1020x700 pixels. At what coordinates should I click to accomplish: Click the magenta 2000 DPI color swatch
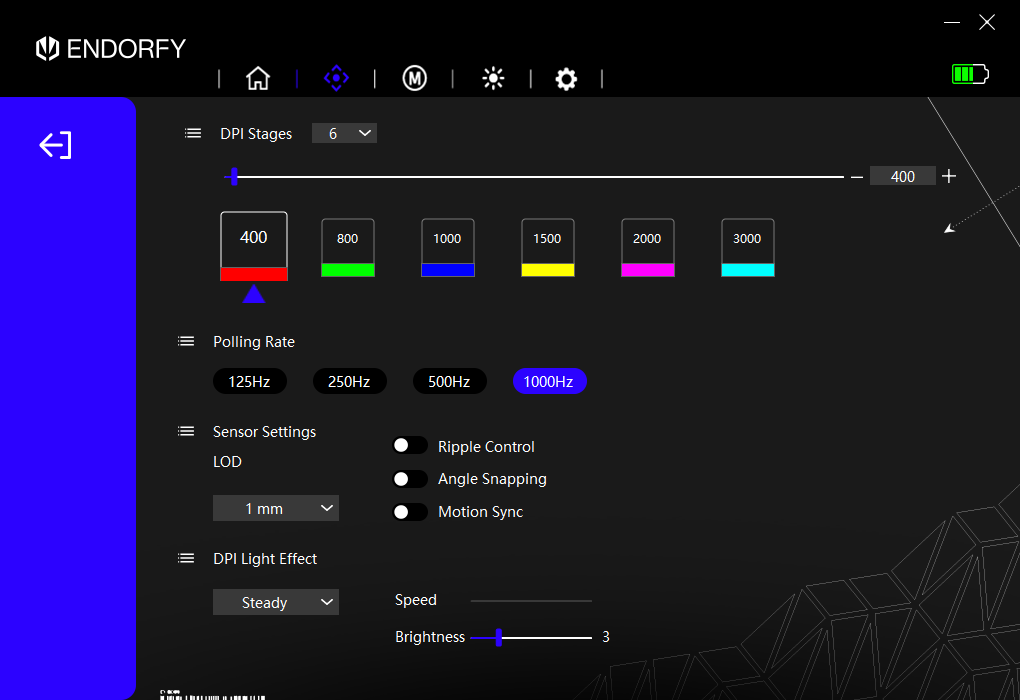(647, 270)
